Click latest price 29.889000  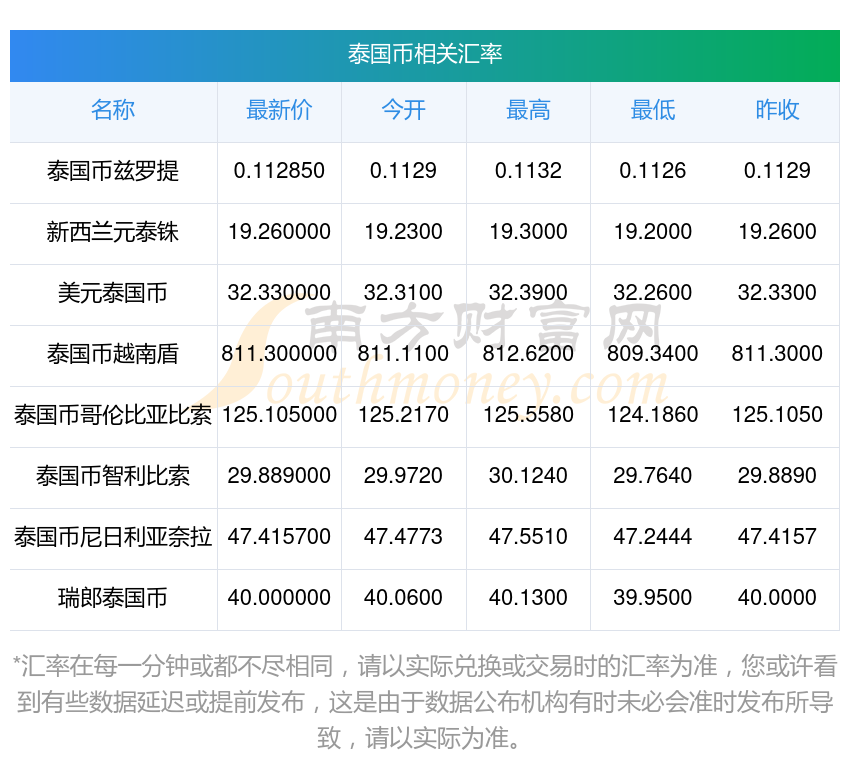click(279, 476)
